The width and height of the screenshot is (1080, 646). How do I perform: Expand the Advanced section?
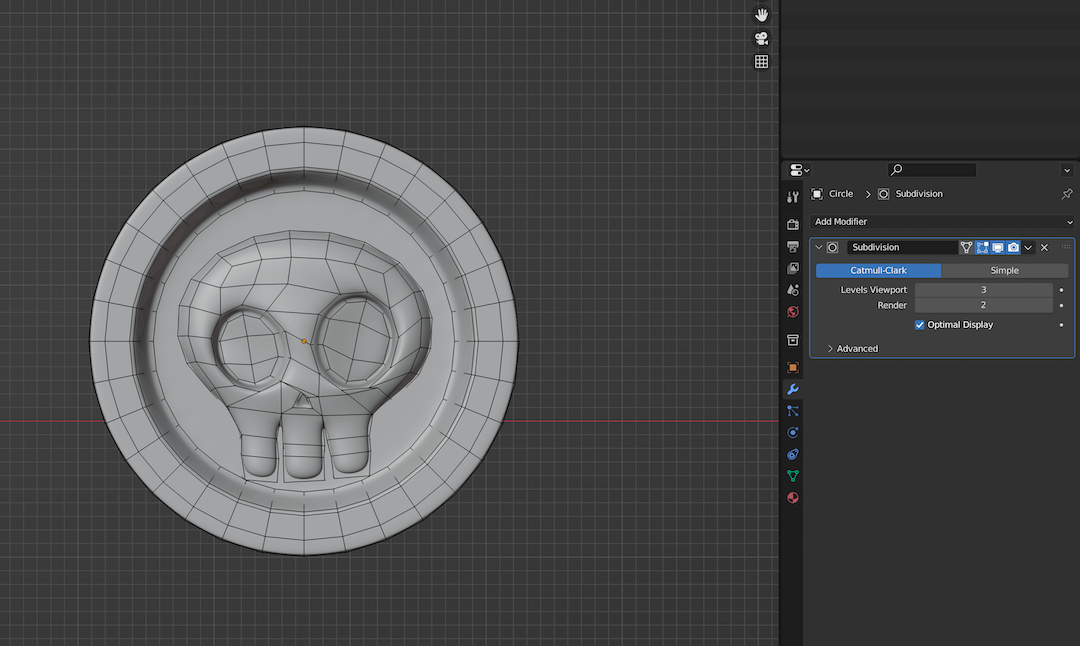click(856, 348)
